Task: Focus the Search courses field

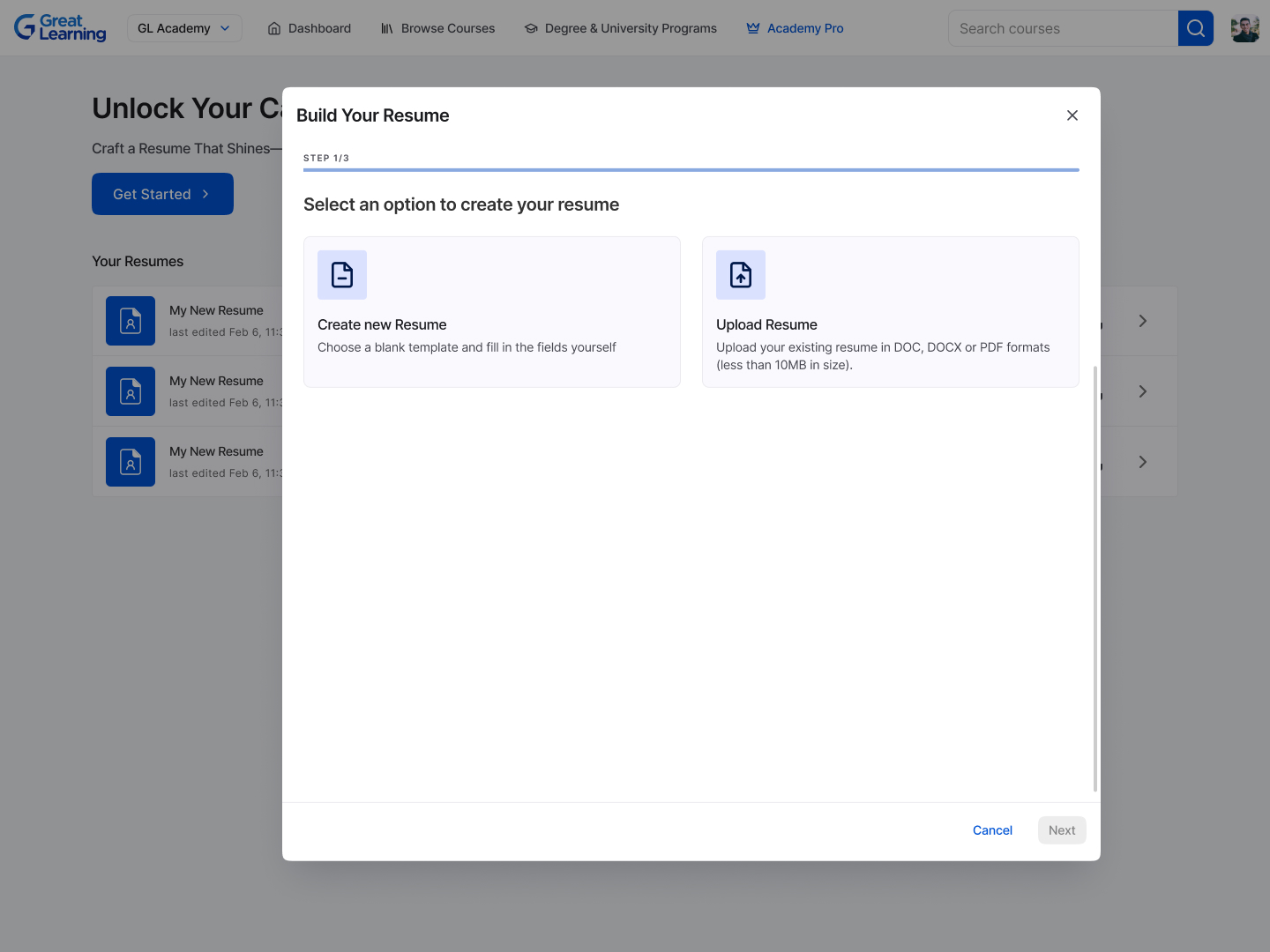Action: (1063, 28)
